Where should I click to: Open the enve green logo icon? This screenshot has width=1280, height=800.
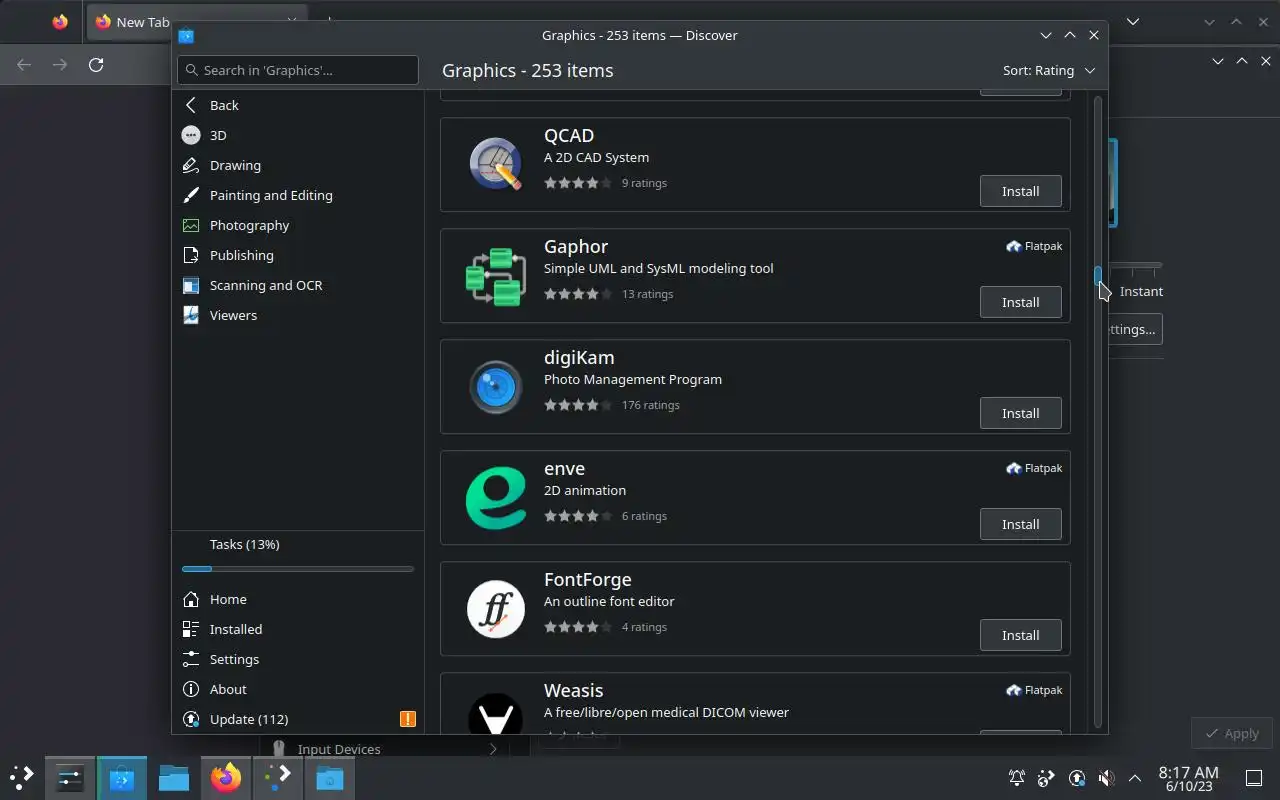tap(496, 498)
